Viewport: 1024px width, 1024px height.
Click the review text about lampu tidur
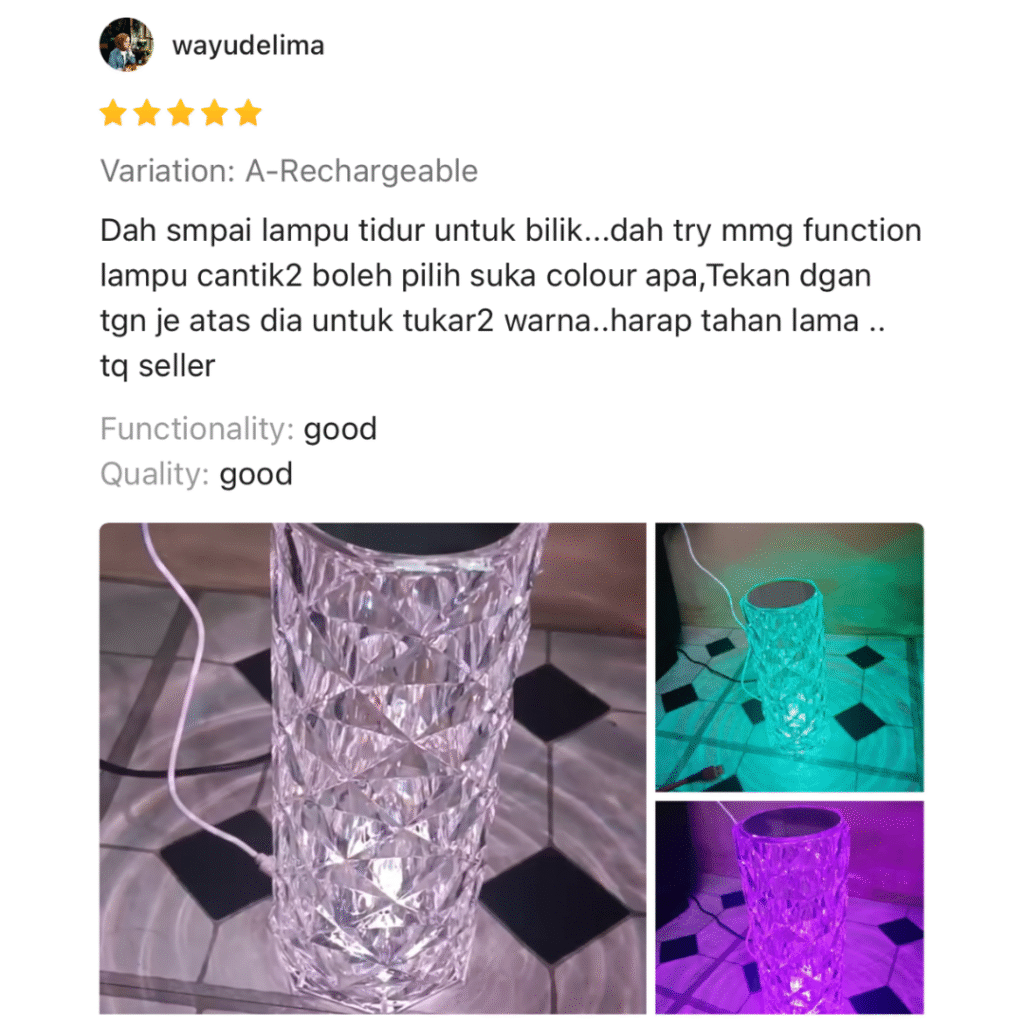[x=511, y=298]
